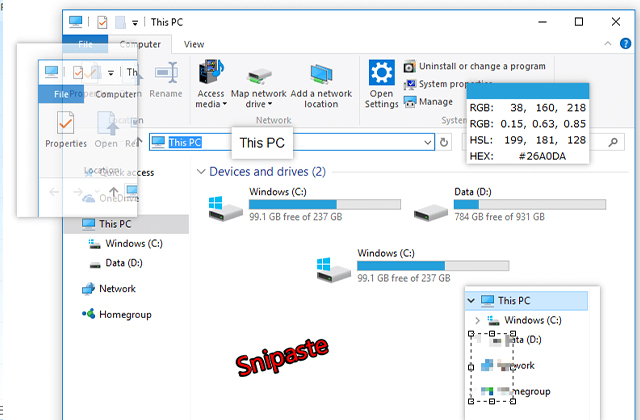Expand Windows (C:) in the floating tree snippet
This screenshot has width=640, height=420.
tap(477, 320)
